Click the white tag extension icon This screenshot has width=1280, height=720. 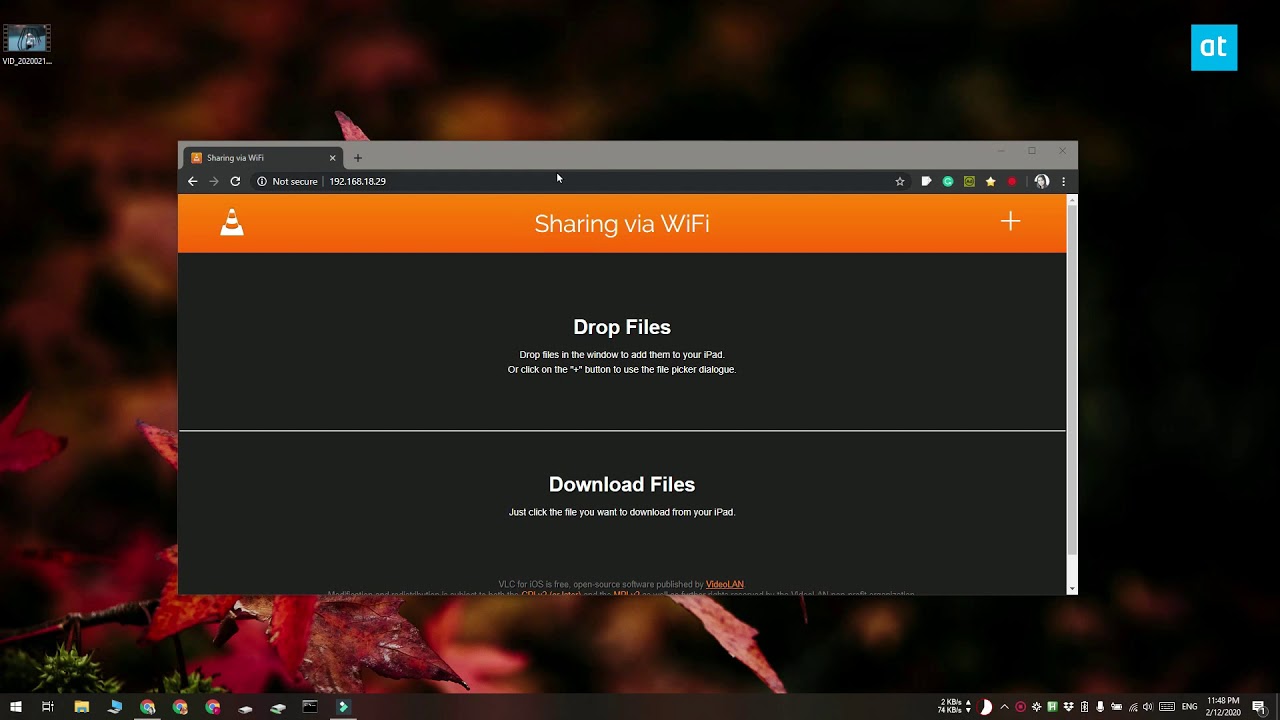(x=926, y=181)
